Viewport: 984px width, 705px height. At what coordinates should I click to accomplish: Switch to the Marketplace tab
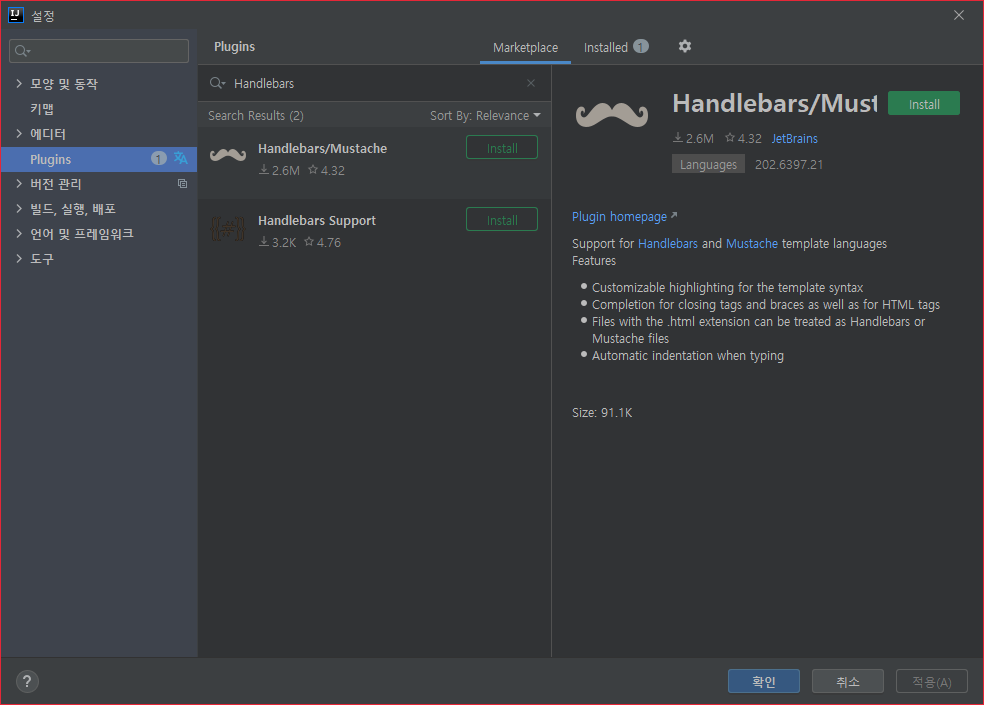pos(525,47)
